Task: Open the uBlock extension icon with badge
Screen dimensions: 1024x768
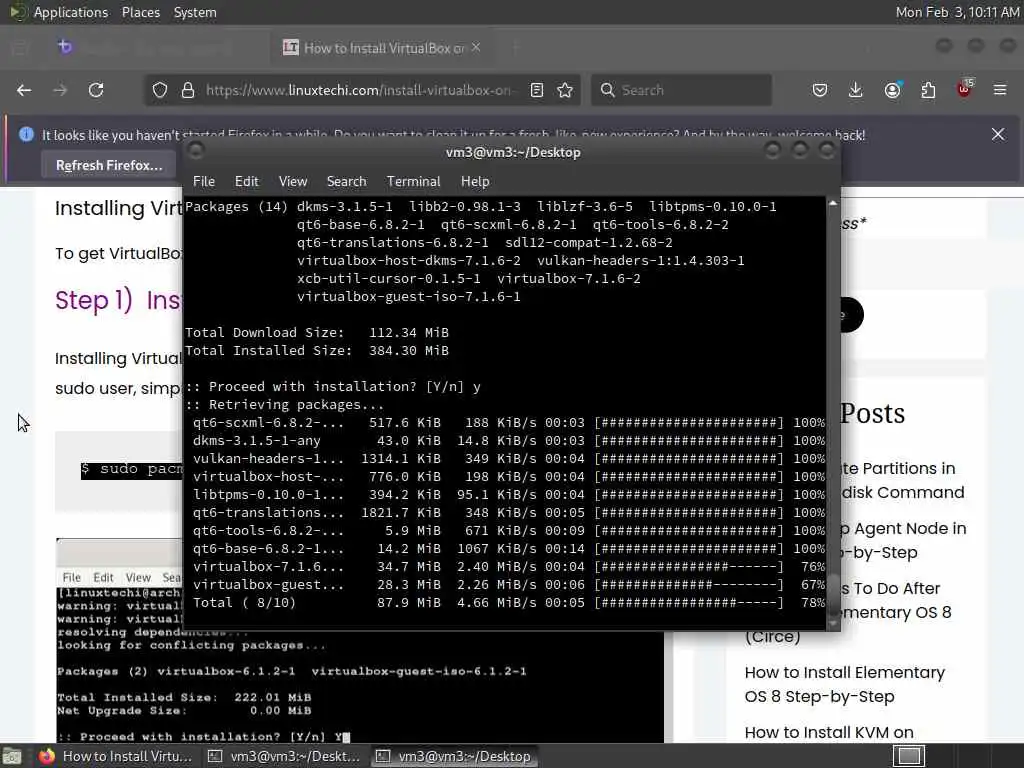Action: point(965,89)
